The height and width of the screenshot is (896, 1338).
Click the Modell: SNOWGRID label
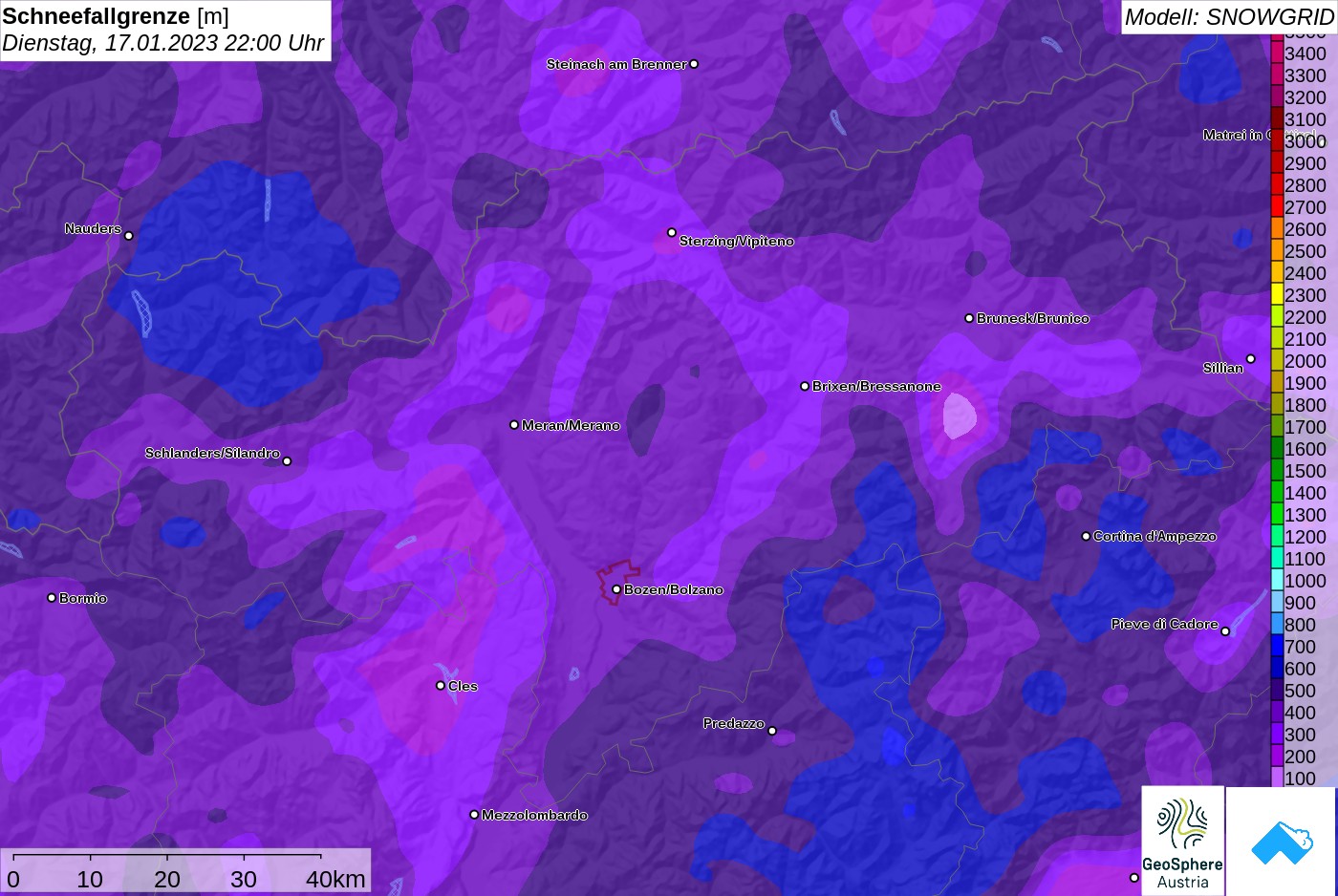point(1228,16)
